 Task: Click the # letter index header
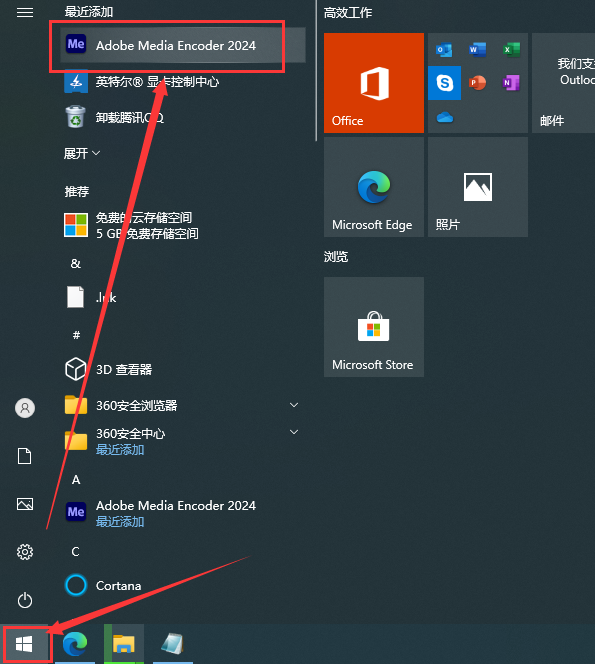(x=76, y=335)
